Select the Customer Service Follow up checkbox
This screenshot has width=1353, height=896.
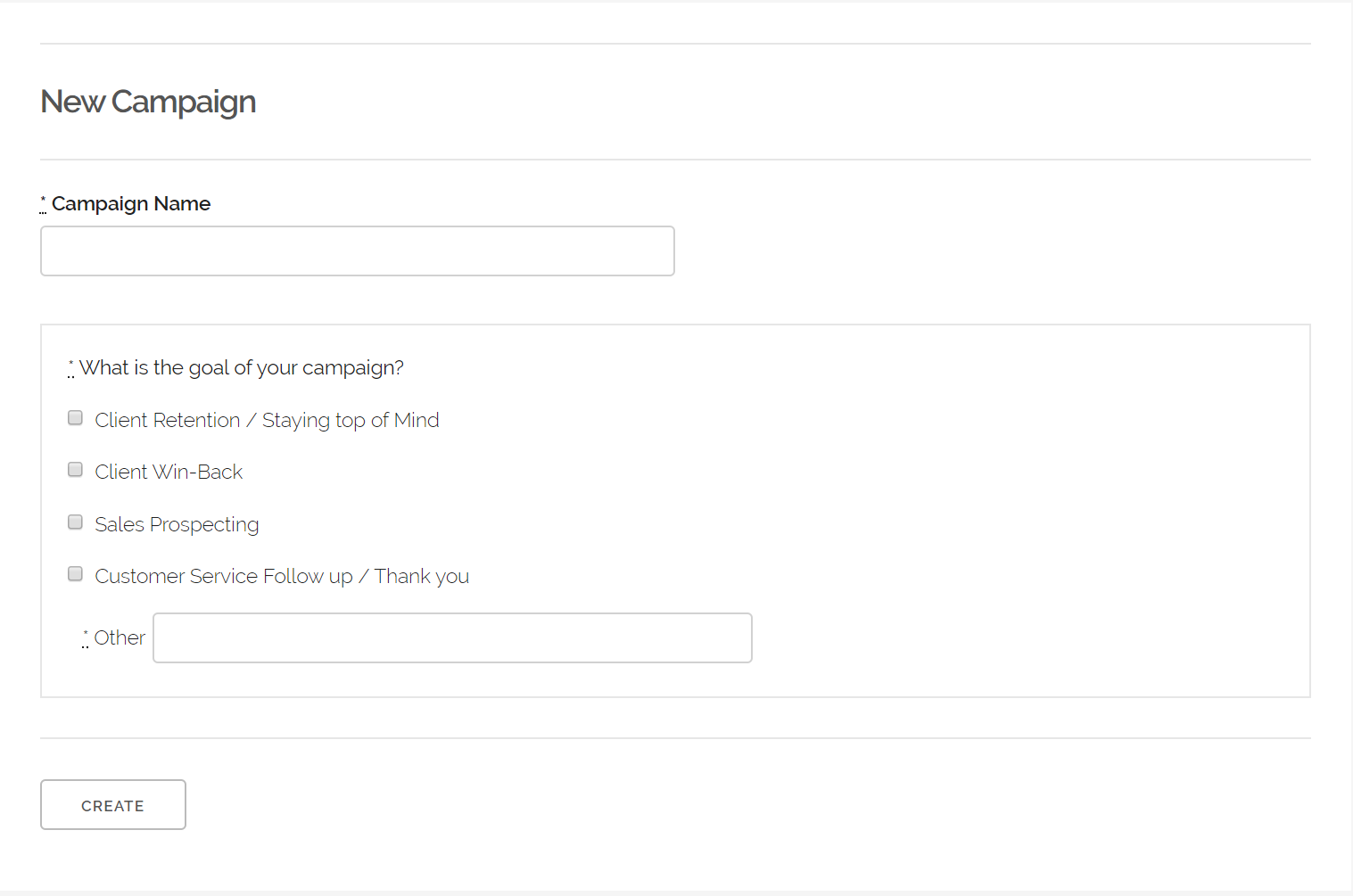76,574
